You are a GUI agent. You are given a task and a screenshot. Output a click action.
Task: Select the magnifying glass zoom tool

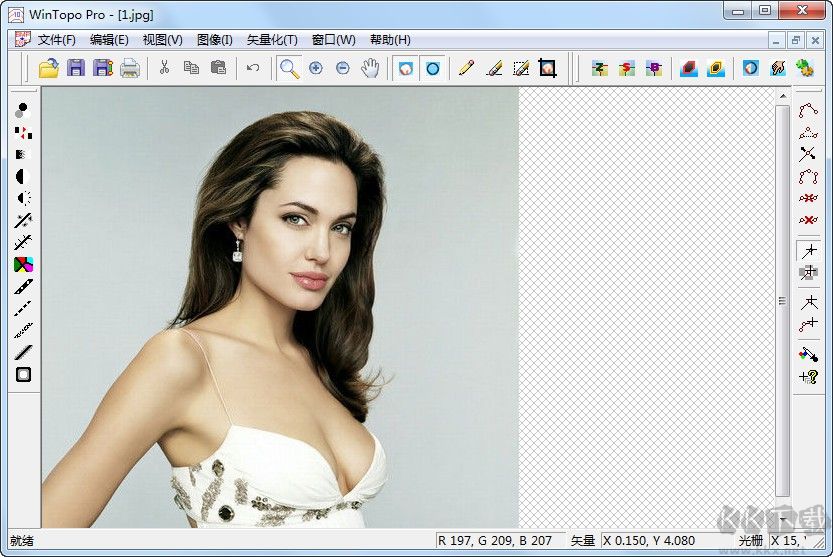pyautogui.click(x=290, y=68)
